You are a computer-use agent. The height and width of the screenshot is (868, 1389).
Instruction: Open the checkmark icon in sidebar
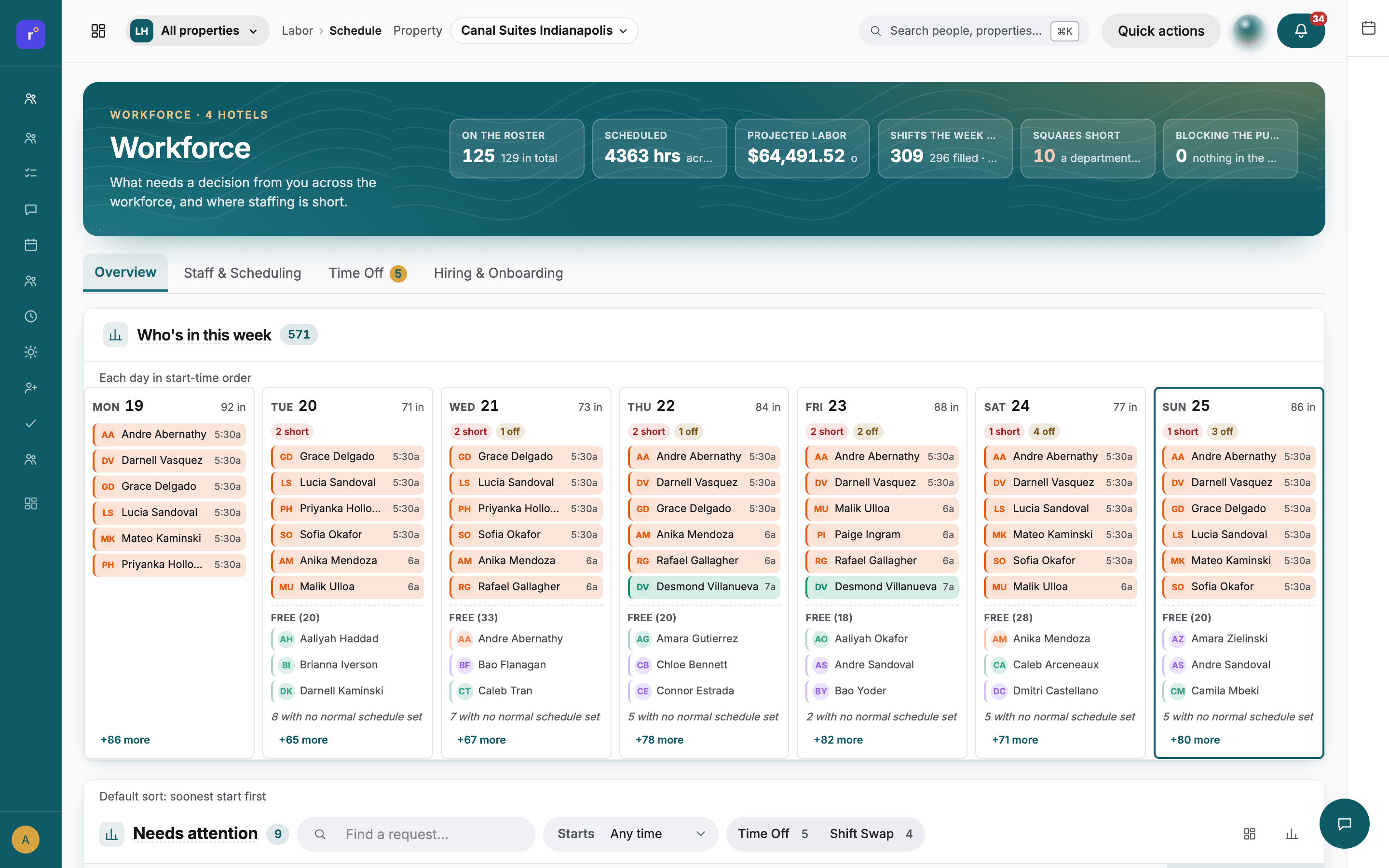coord(31,424)
